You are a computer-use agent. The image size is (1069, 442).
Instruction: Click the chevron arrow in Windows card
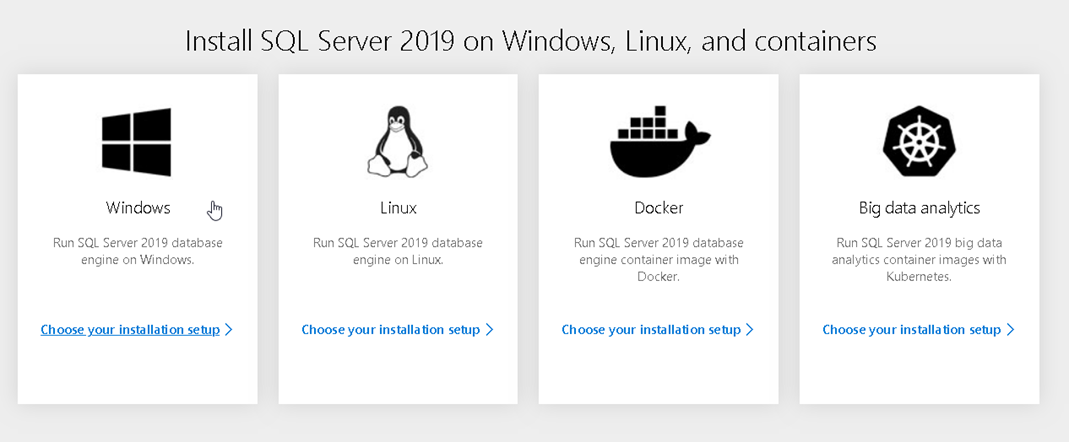point(228,330)
